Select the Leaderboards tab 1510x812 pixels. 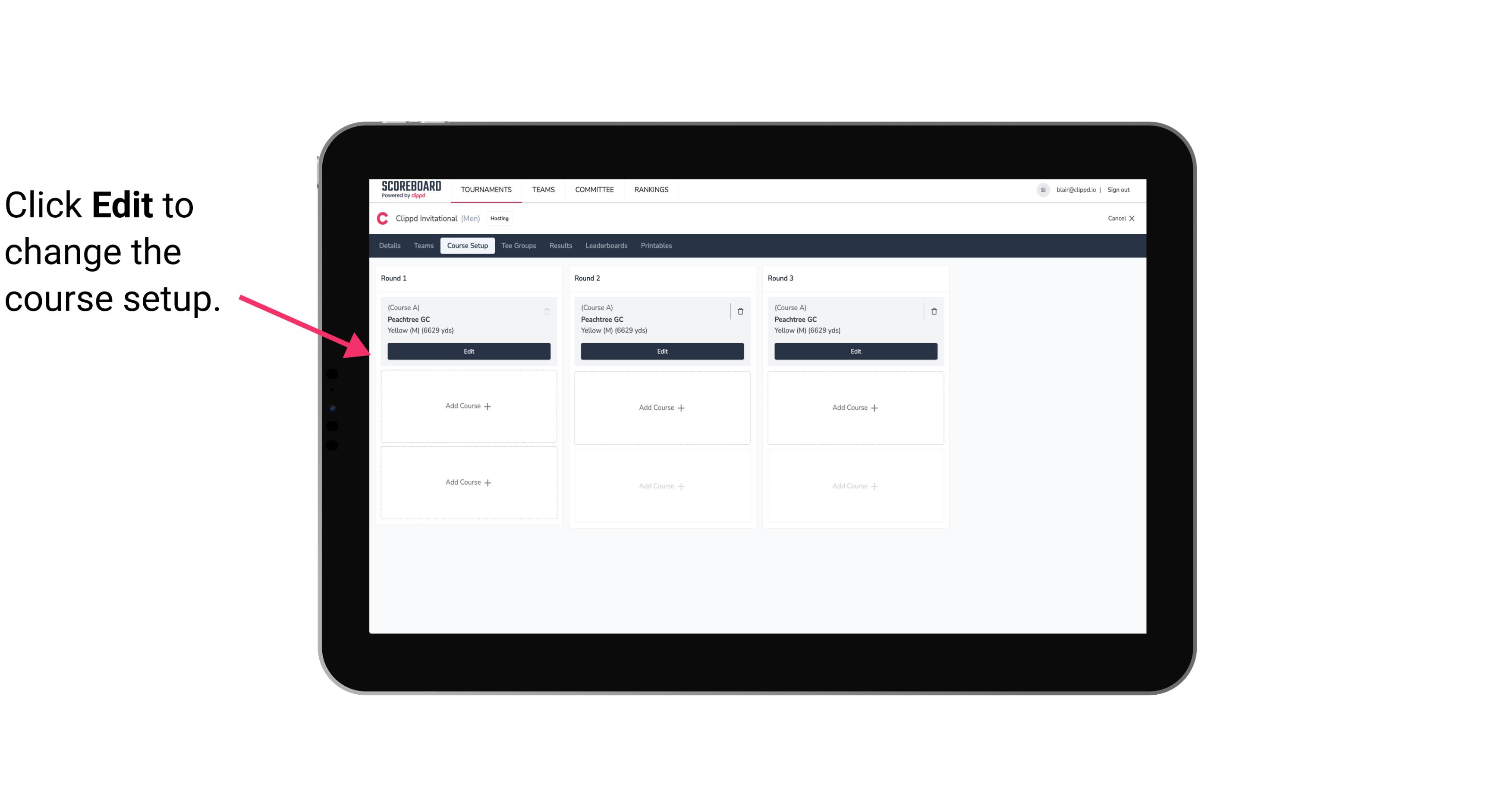click(x=606, y=246)
